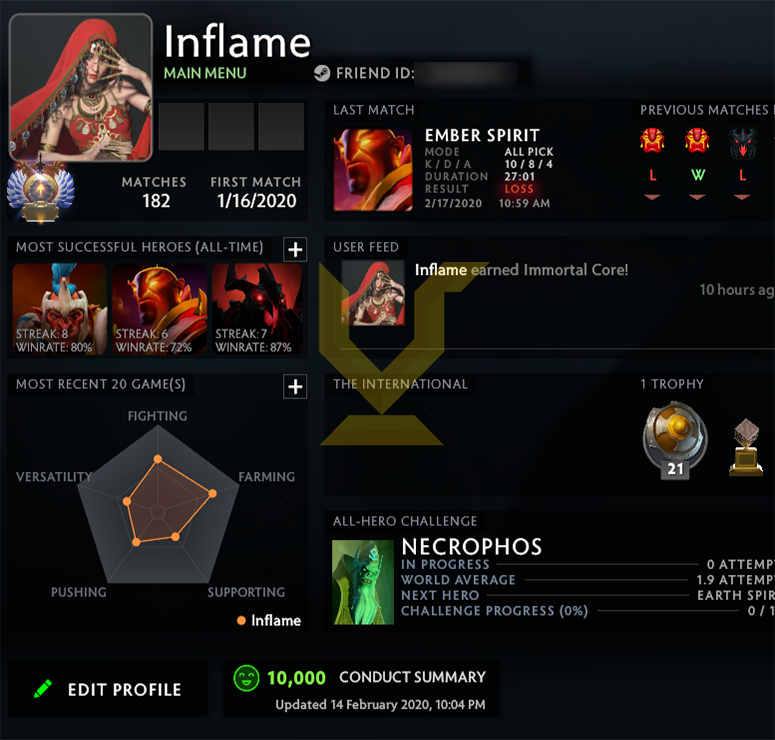Click the Edit Profile button
The height and width of the screenshot is (740, 775).
[x=108, y=689]
